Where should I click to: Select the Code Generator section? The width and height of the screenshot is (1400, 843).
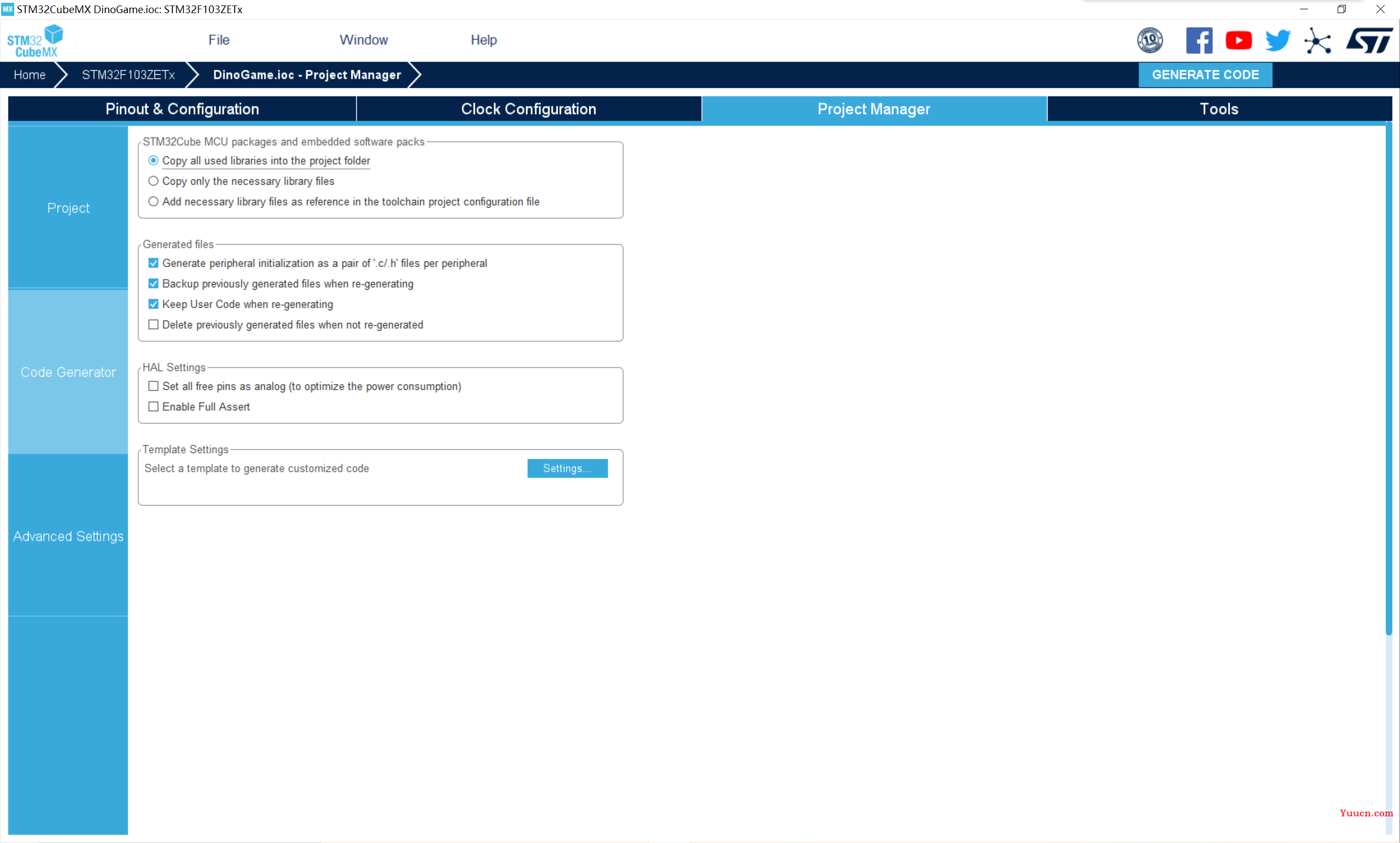[68, 371]
